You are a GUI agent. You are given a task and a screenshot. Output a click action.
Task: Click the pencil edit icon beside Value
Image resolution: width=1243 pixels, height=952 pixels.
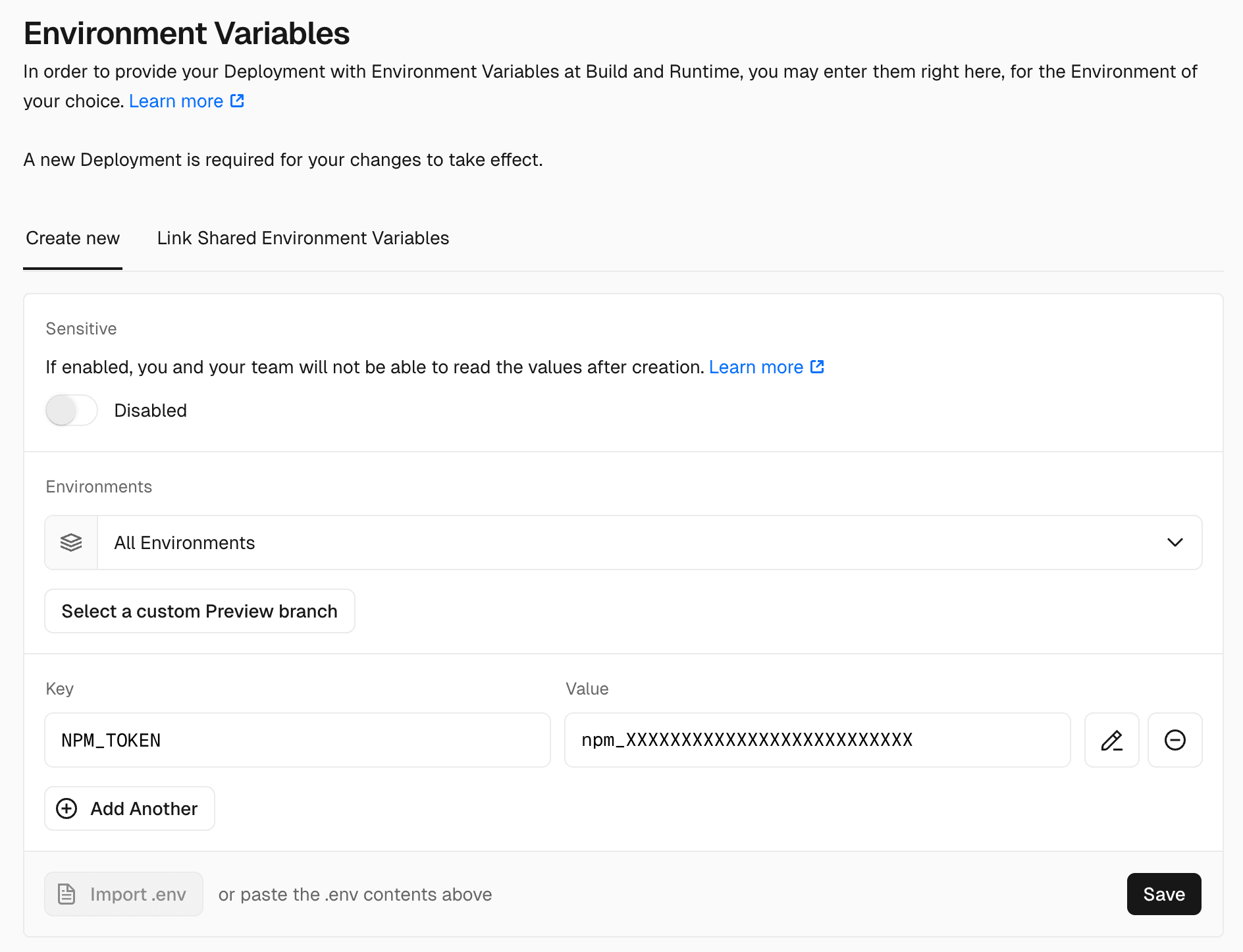pyautogui.click(x=1111, y=740)
